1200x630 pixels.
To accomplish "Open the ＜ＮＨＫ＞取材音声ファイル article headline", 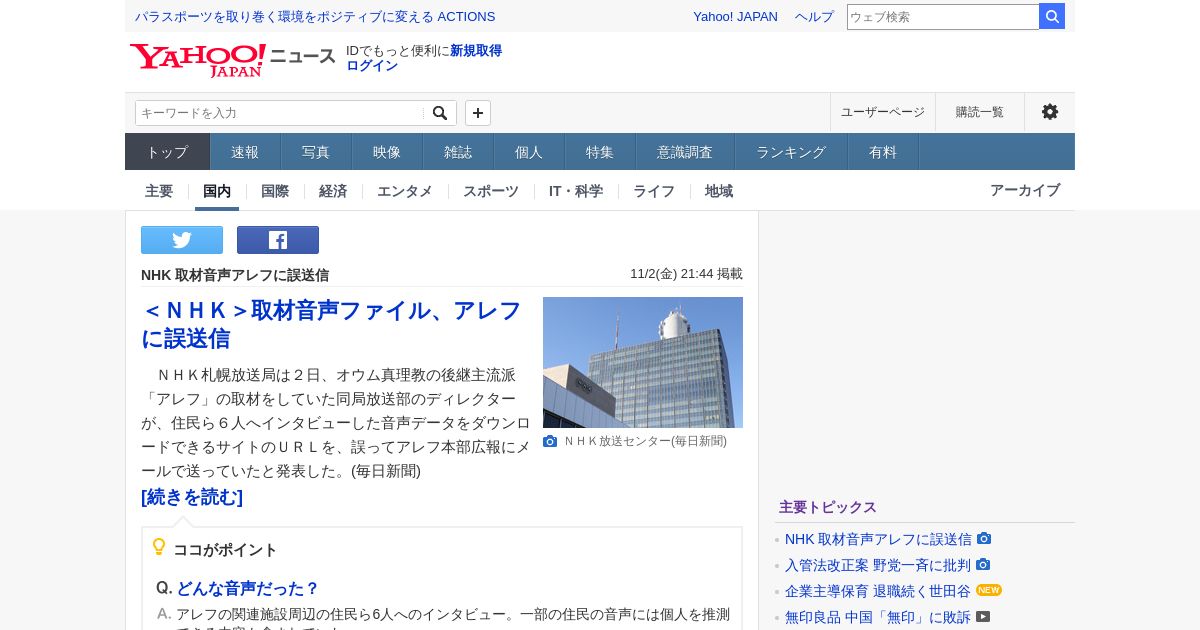I will click(332, 324).
